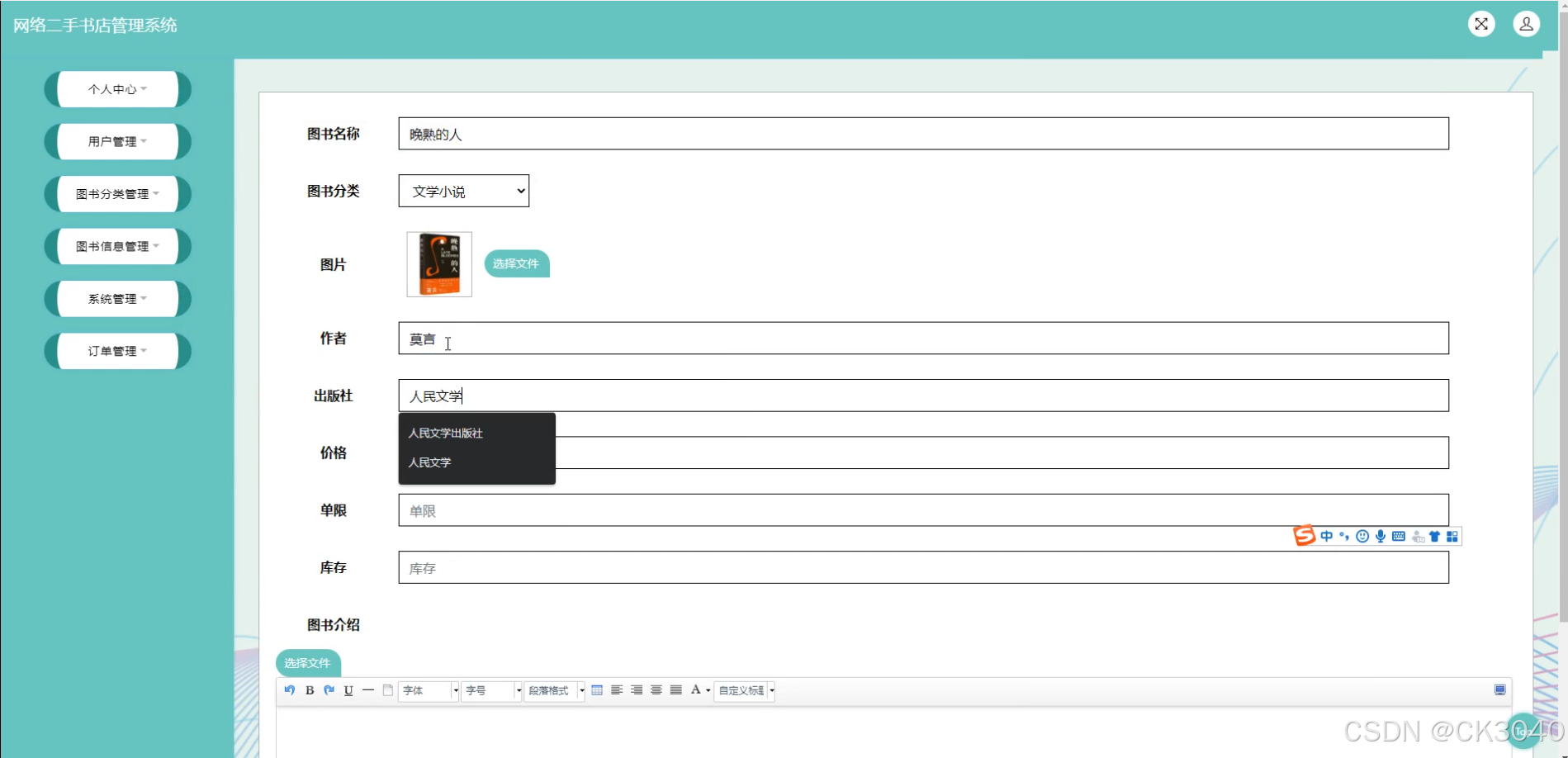Toggle editor fullscreen icon at toolbar right
Viewport: 1568px width, 758px height.
(1500, 690)
